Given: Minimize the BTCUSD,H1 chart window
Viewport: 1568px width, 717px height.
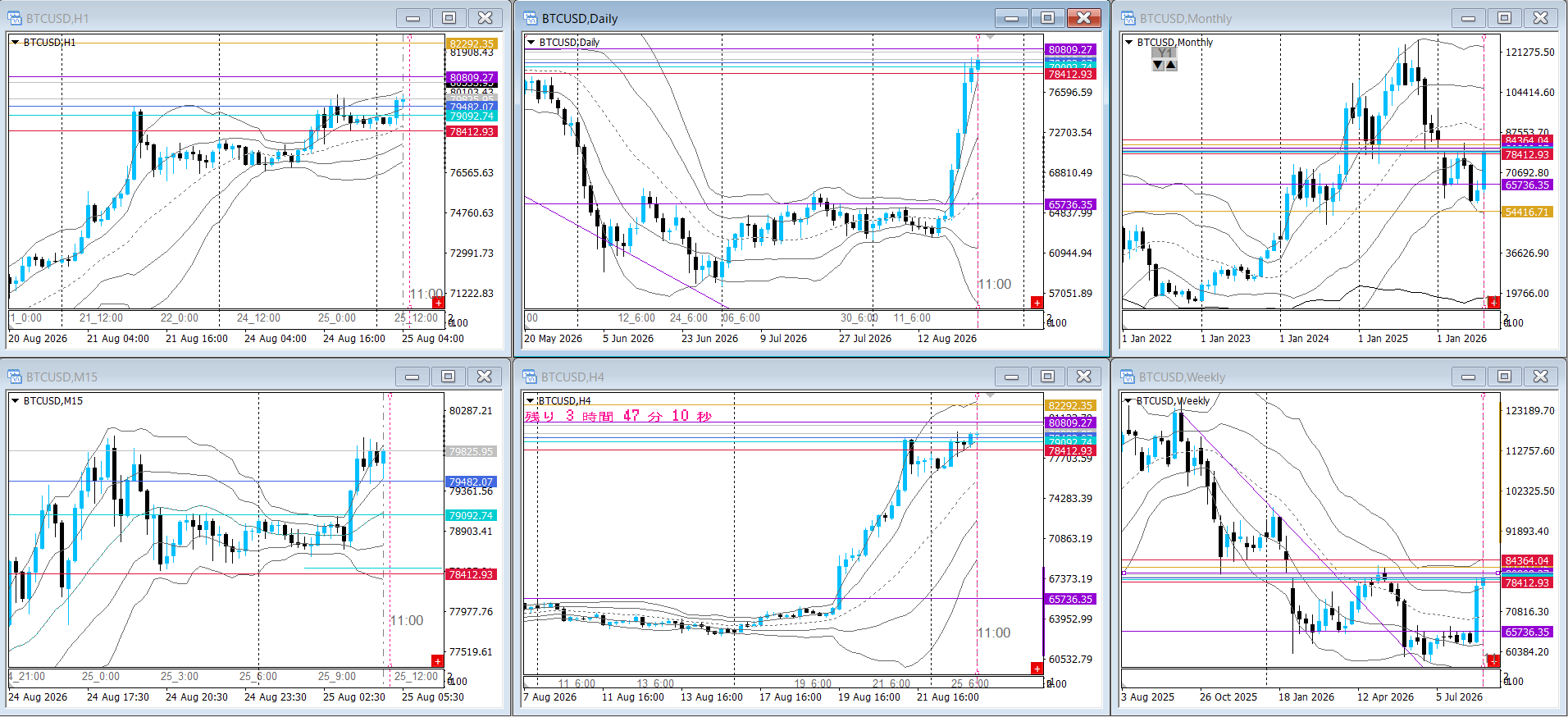Looking at the screenshot, I should pos(413,18).
